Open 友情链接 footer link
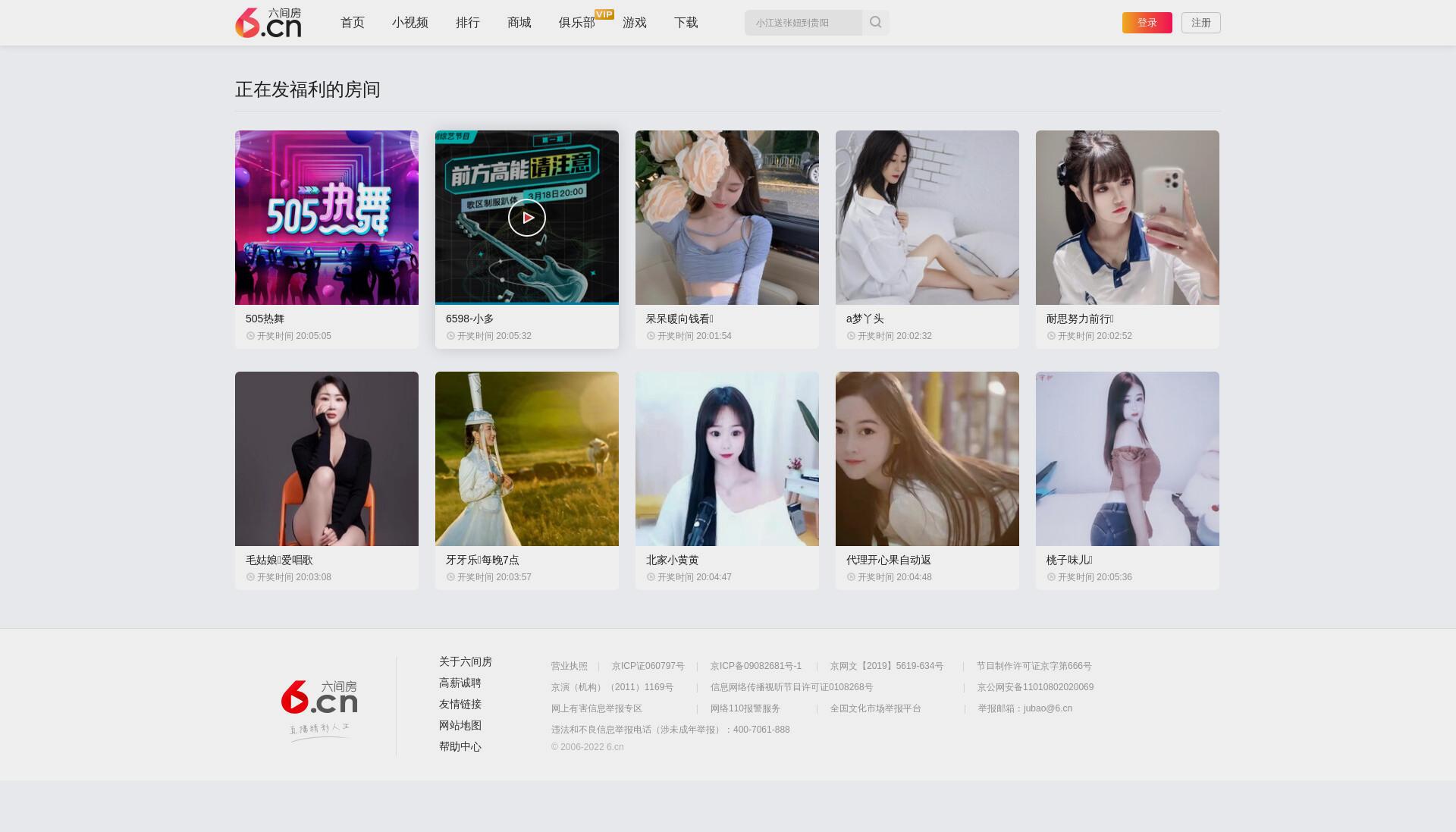Viewport: 1456px width, 832px height. (x=460, y=705)
